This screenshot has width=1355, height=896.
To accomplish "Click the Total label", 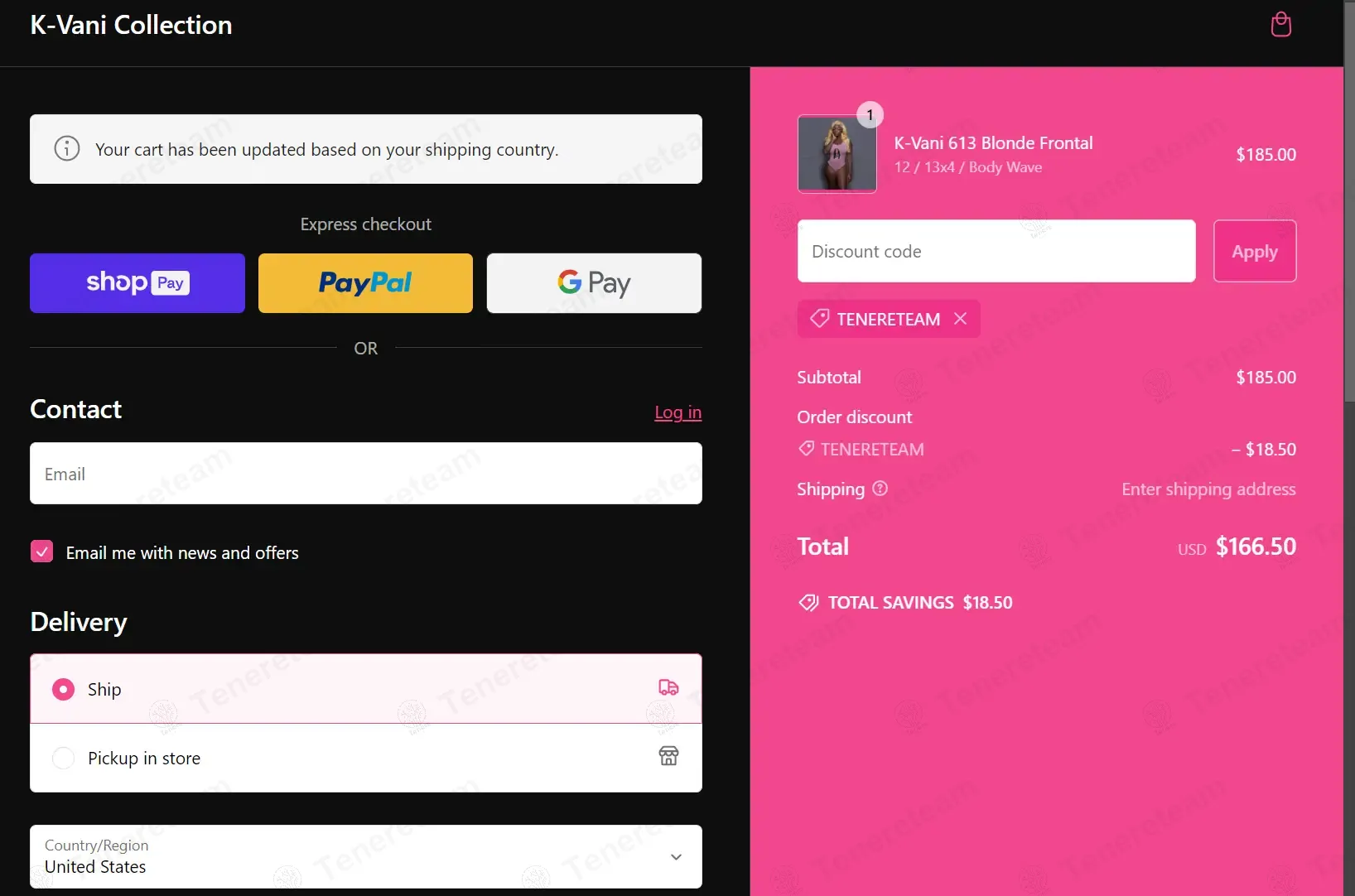I will point(822,547).
